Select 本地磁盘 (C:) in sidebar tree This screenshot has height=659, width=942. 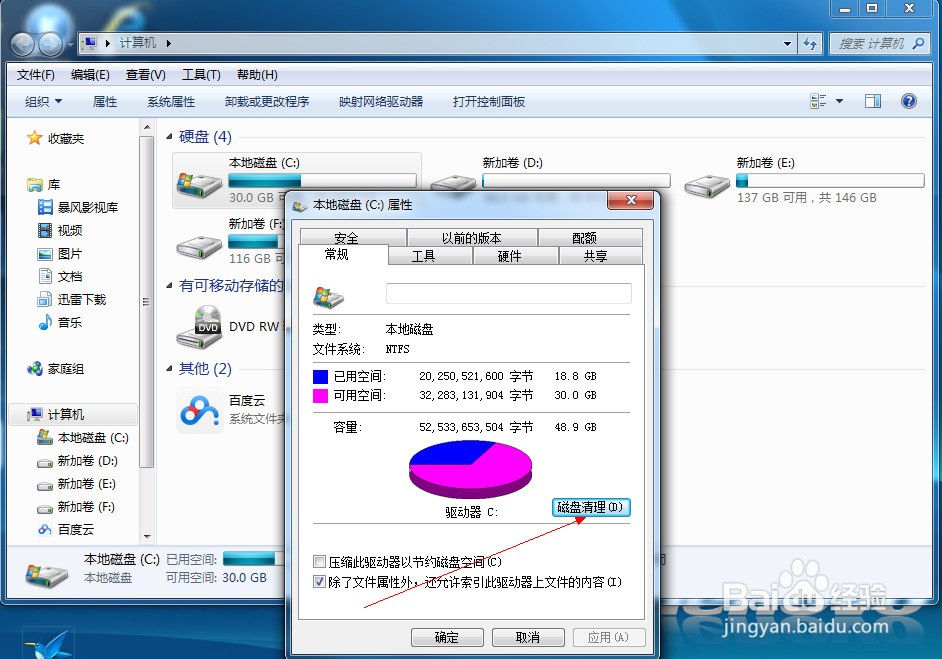83,437
